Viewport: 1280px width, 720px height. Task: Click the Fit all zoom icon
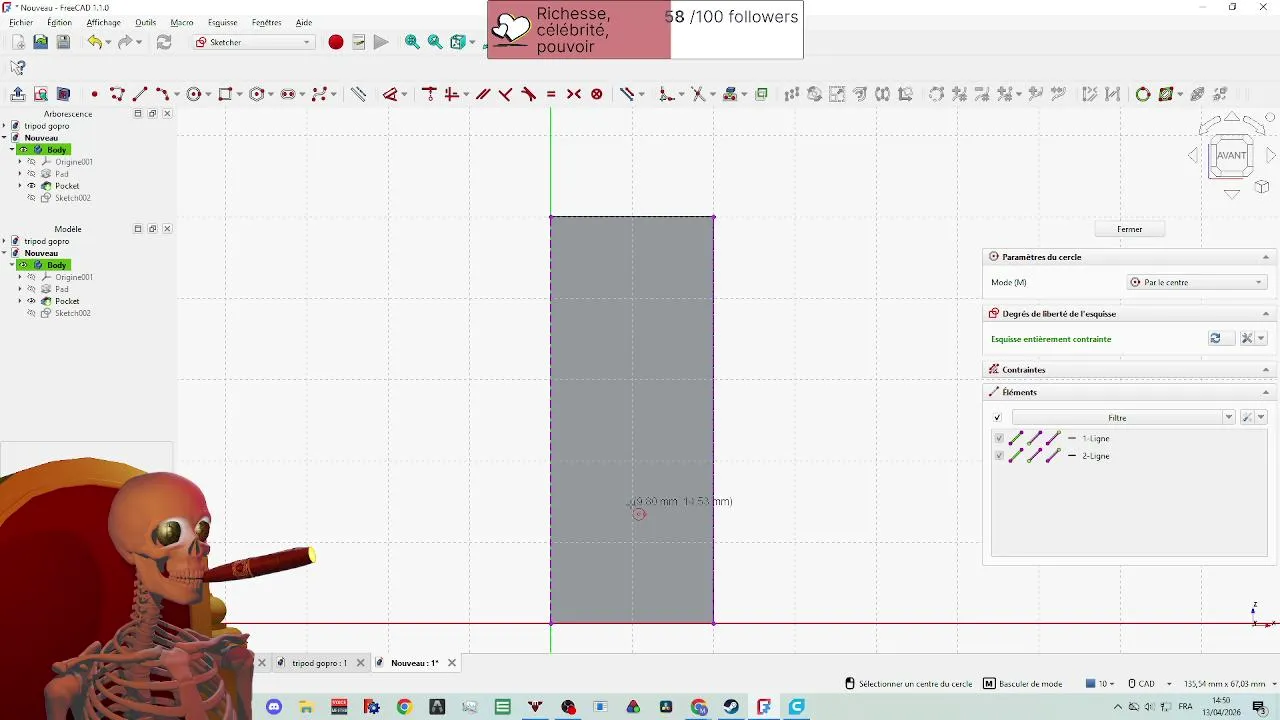pyautogui.click(x=412, y=42)
